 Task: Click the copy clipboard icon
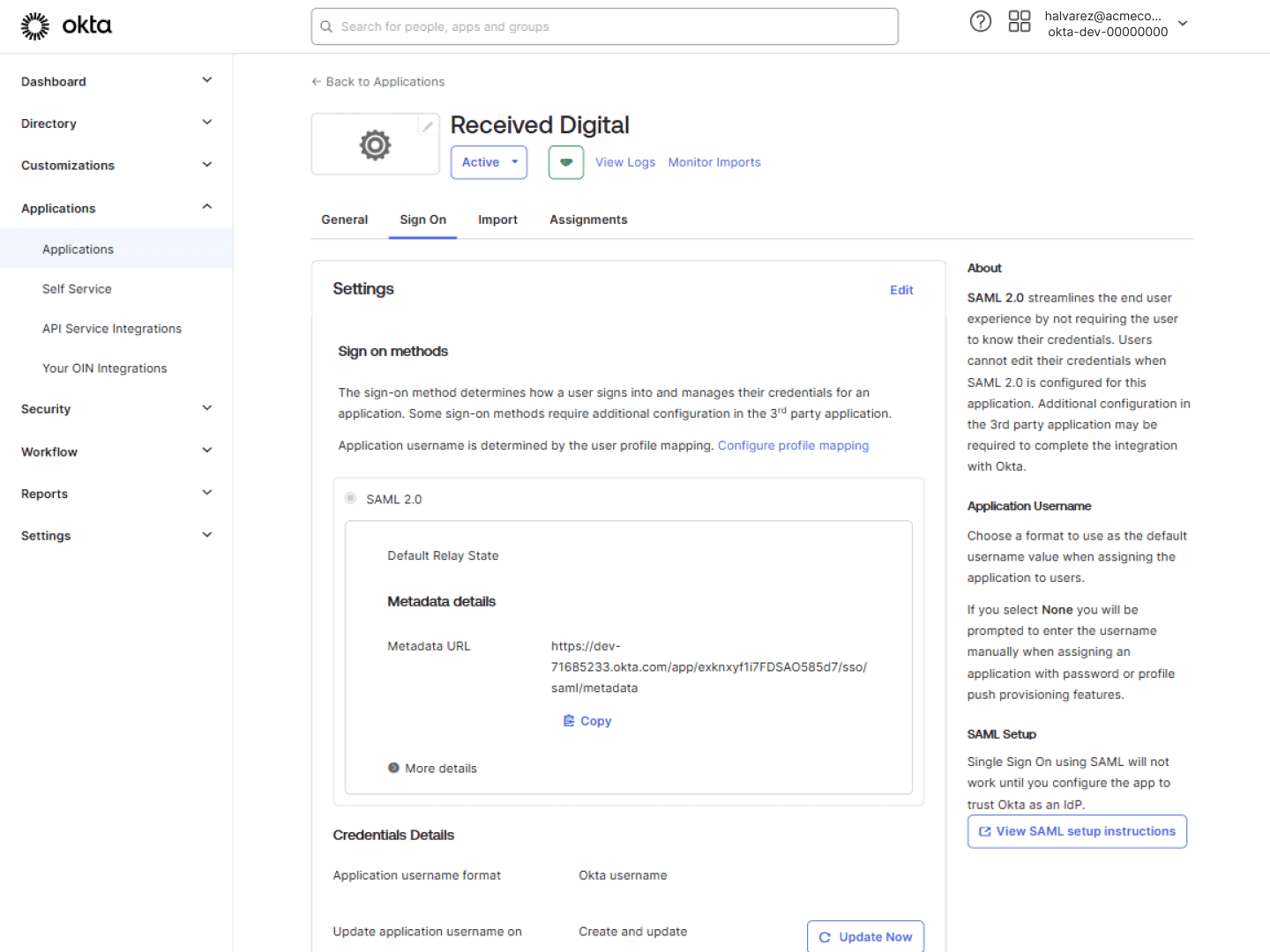click(569, 720)
